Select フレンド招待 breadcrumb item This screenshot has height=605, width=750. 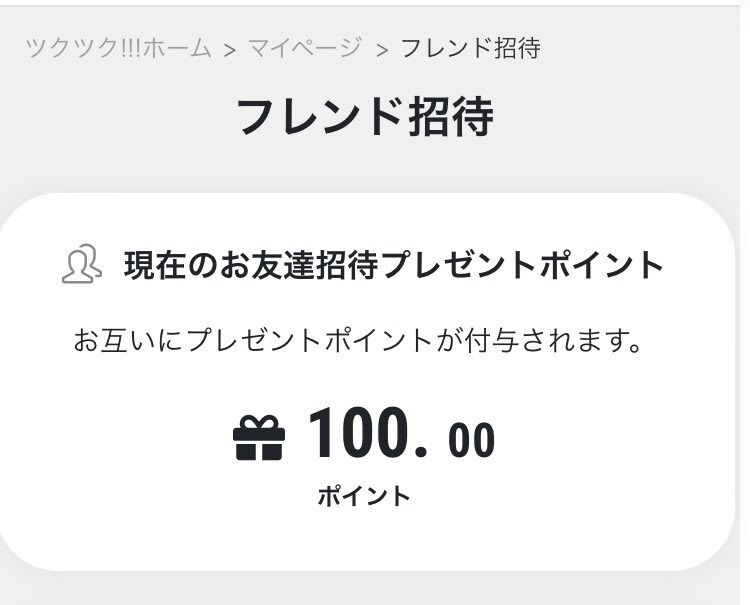[x=470, y=49]
